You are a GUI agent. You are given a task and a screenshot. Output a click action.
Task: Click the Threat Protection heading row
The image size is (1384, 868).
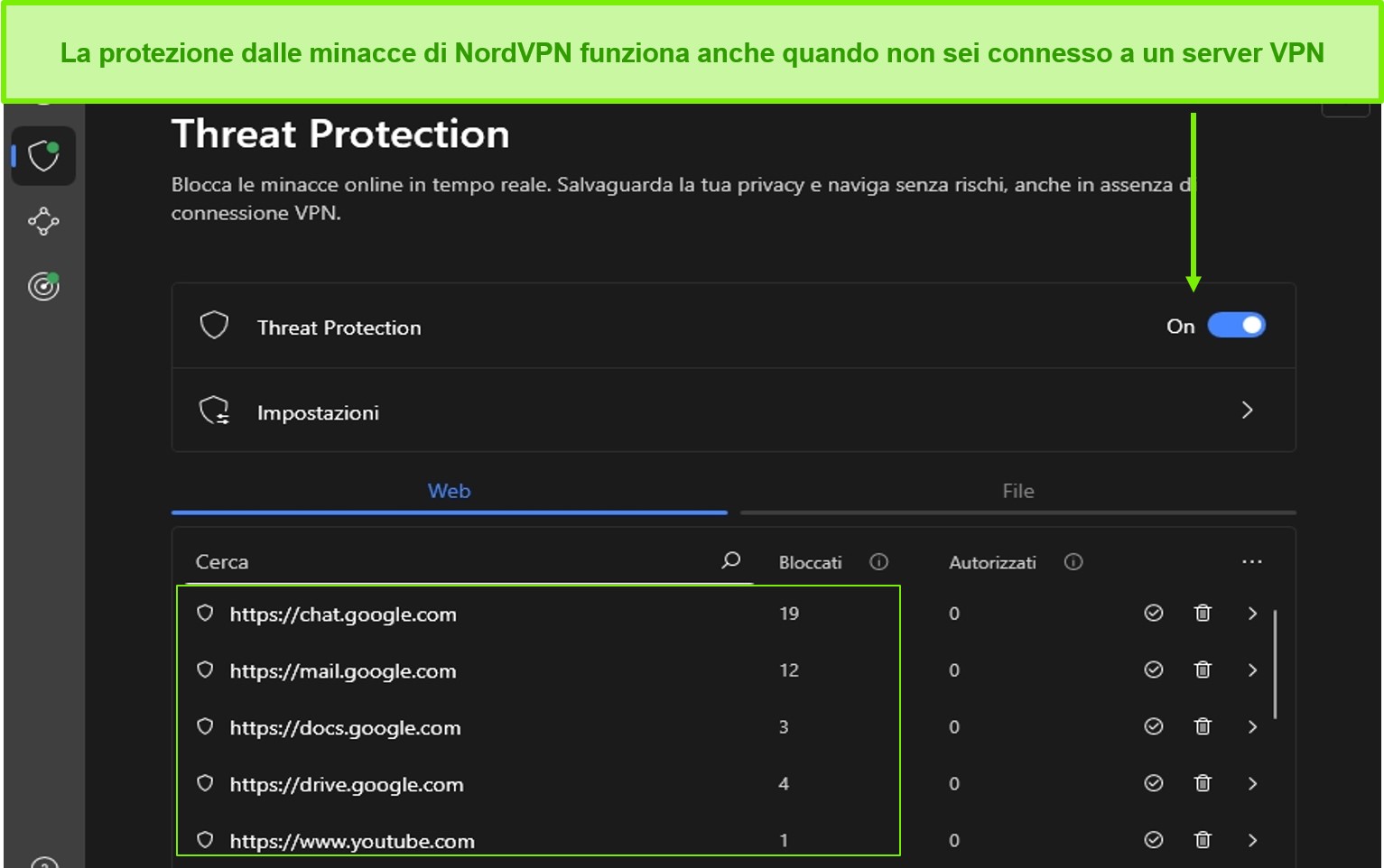pos(339,327)
